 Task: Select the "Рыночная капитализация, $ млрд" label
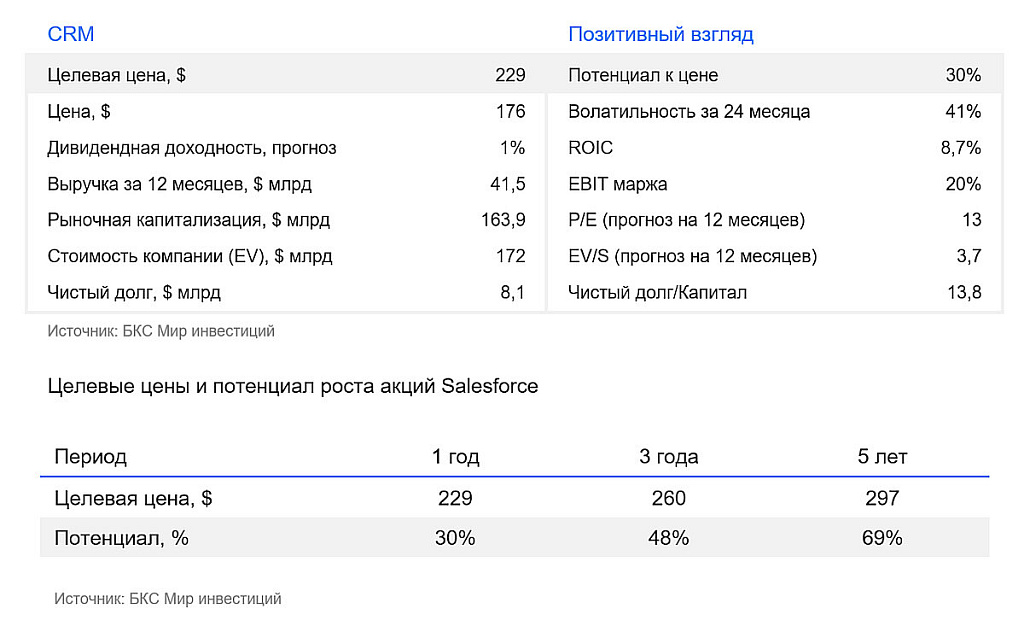click(188, 220)
